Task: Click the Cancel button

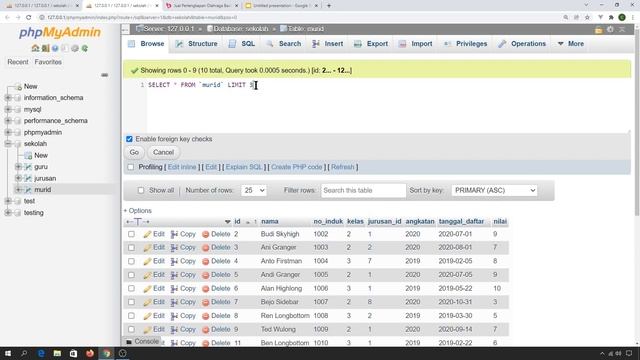Action: tap(163, 152)
